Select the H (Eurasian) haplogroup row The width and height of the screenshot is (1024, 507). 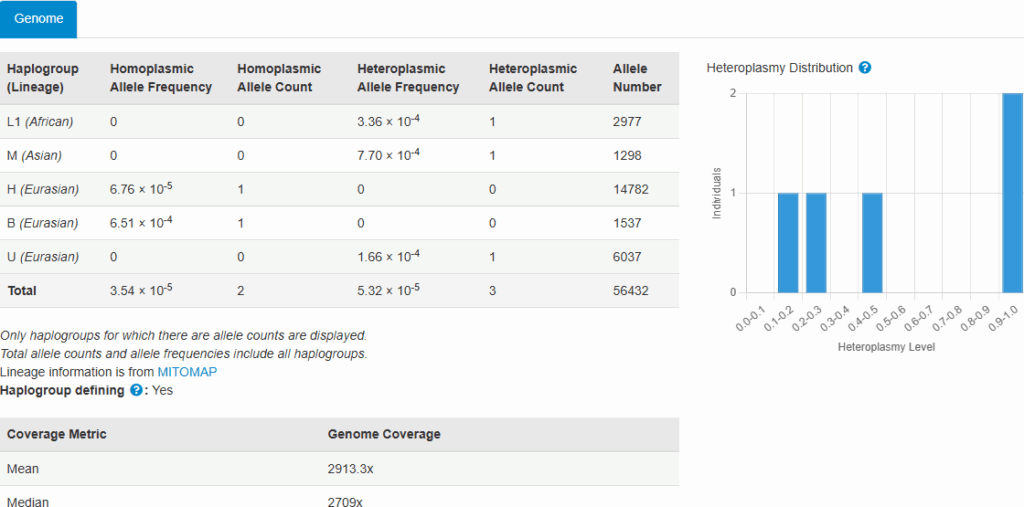tap(43, 190)
